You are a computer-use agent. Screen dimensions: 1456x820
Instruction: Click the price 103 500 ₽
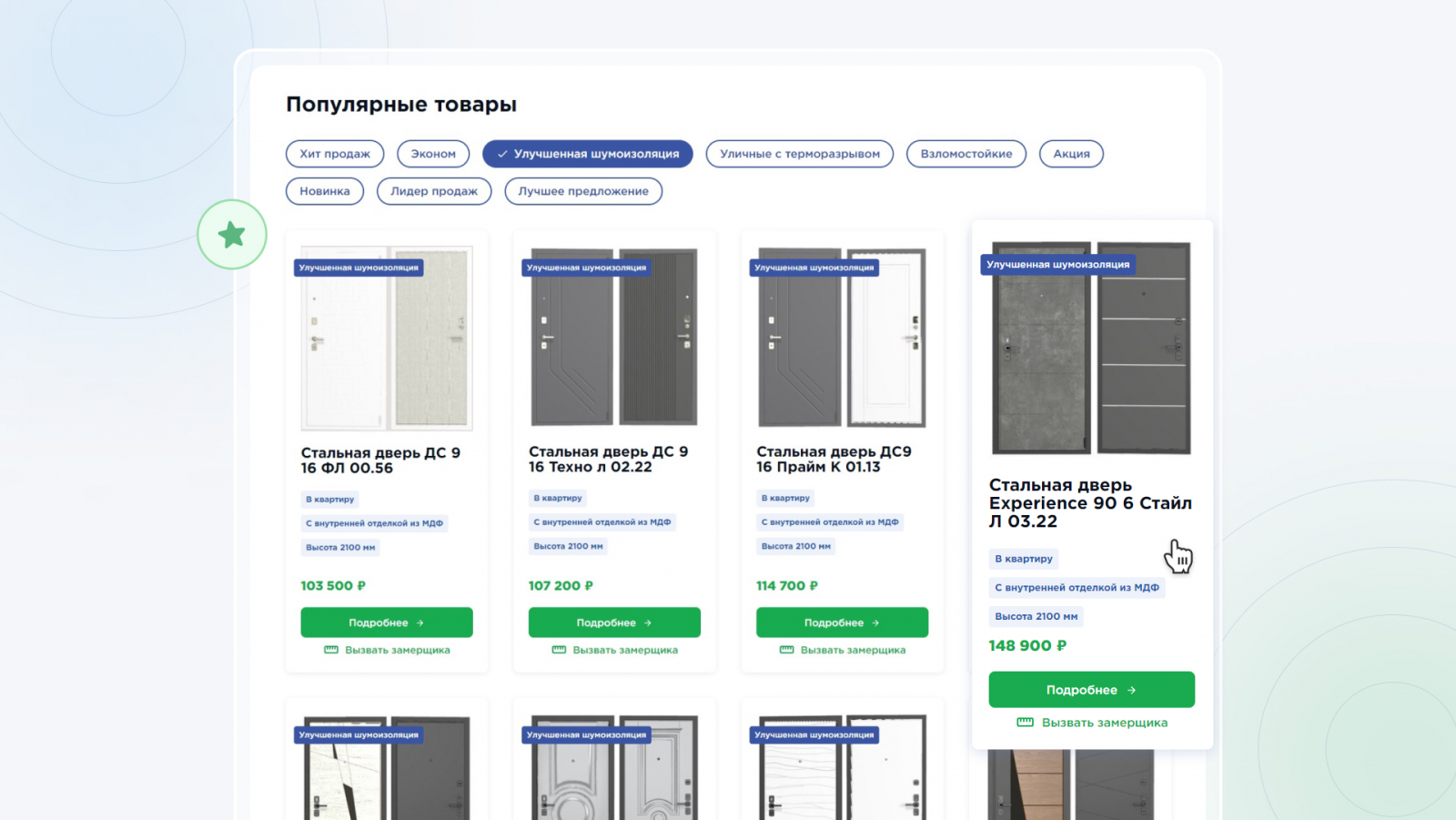[333, 586]
